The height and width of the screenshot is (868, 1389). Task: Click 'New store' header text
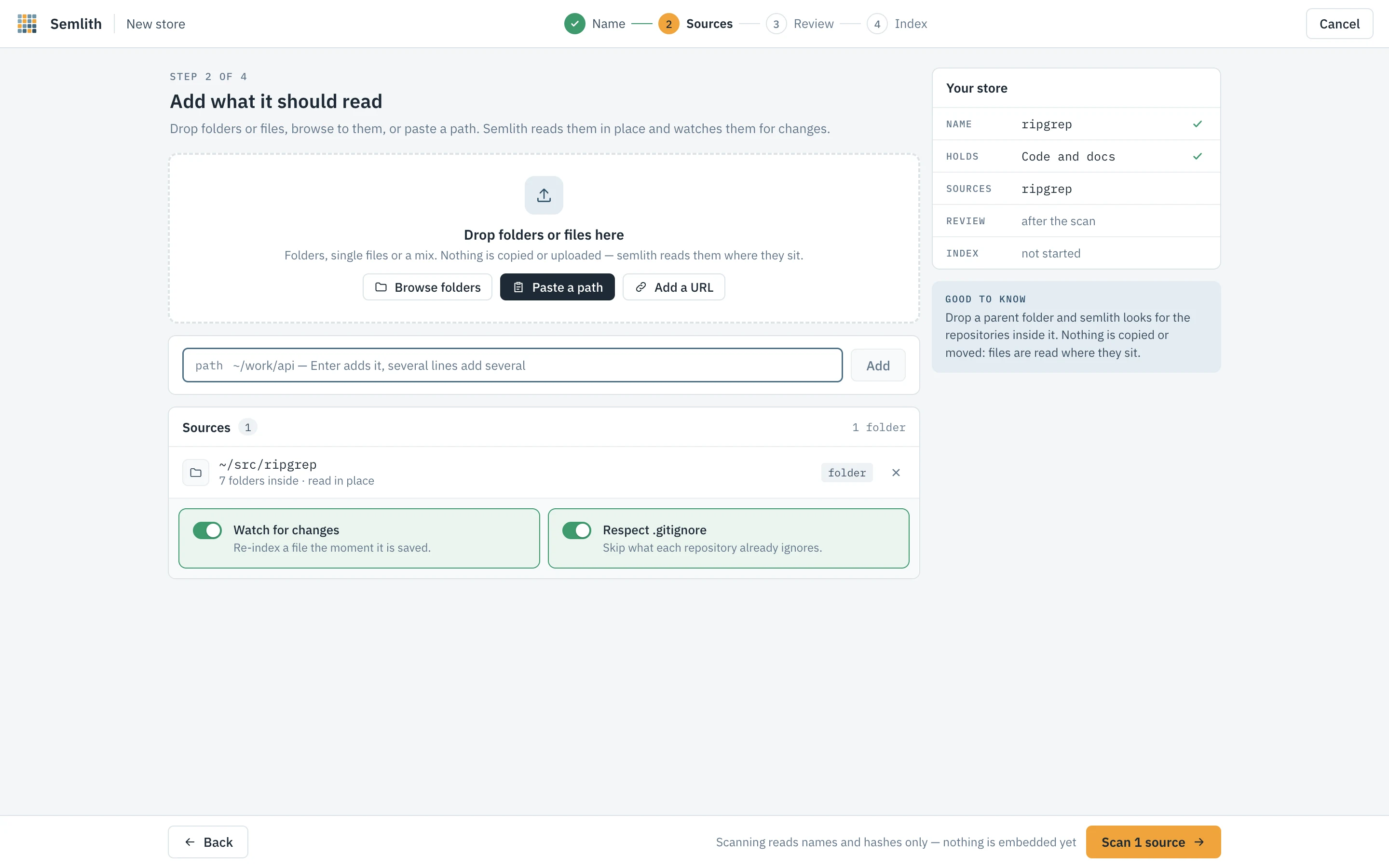pyautogui.click(x=156, y=24)
